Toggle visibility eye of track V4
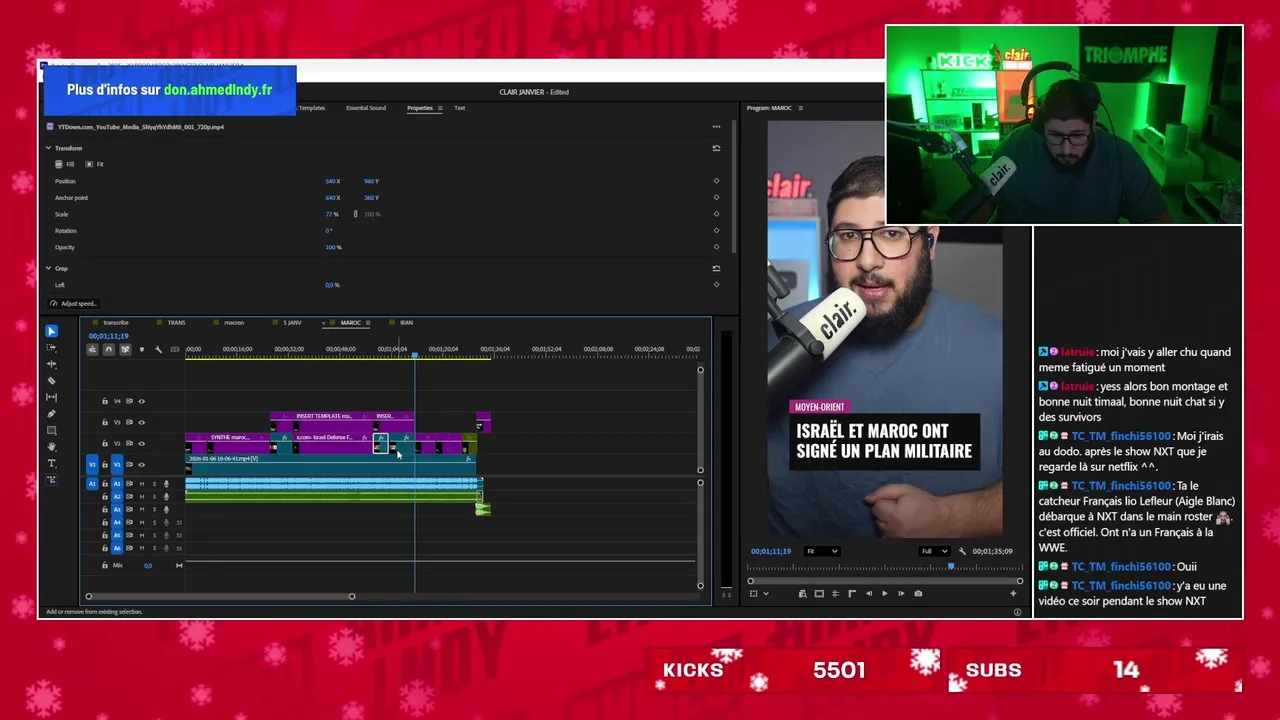This screenshot has height=720, width=1280. [x=141, y=401]
